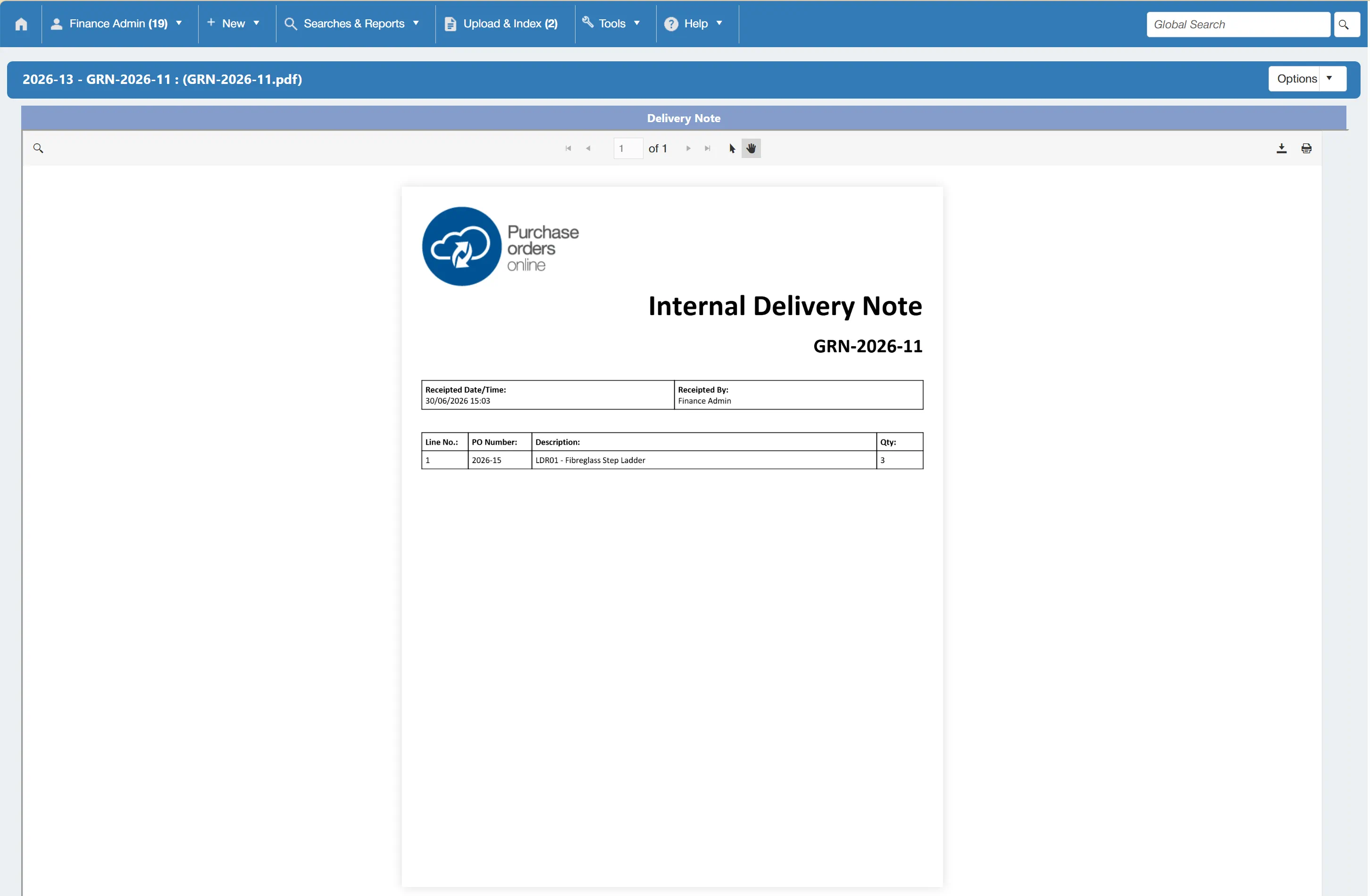This screenshot has width=1370, height=896.
Task: Click the Purchase Orders Online logo
Action: [x=500, y=246]
